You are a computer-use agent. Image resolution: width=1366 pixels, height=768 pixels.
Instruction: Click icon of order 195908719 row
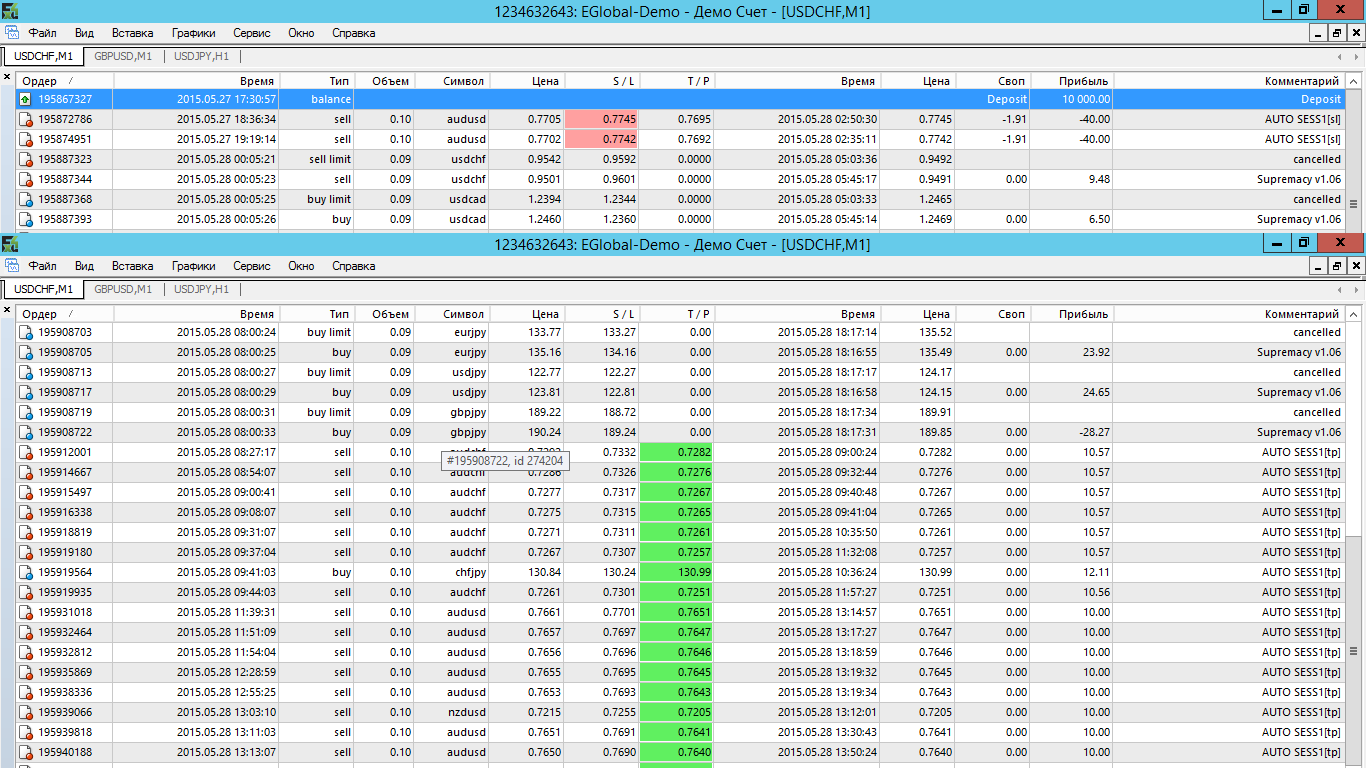[26, 412]
